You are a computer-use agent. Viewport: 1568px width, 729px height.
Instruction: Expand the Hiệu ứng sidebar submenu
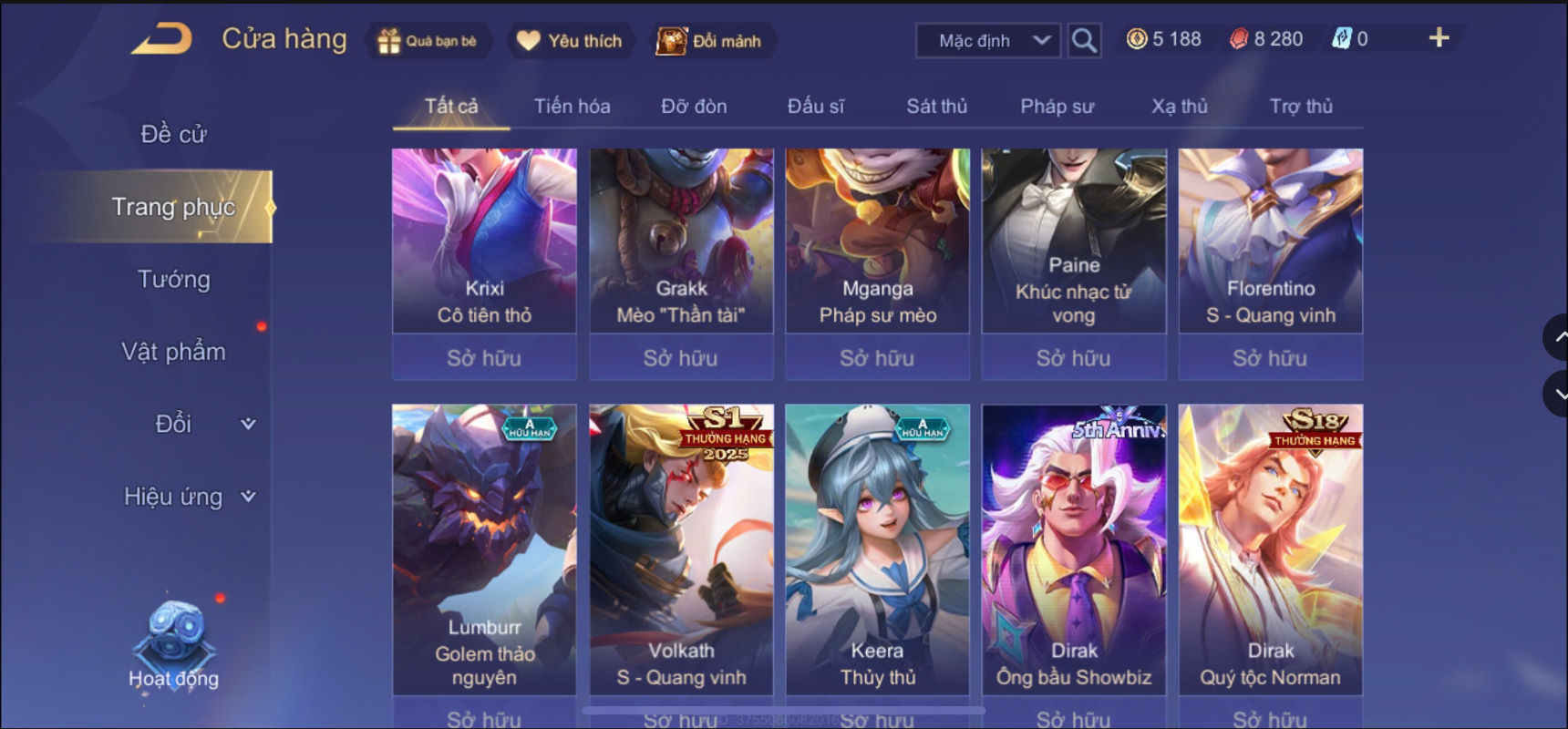click(248, 497)
